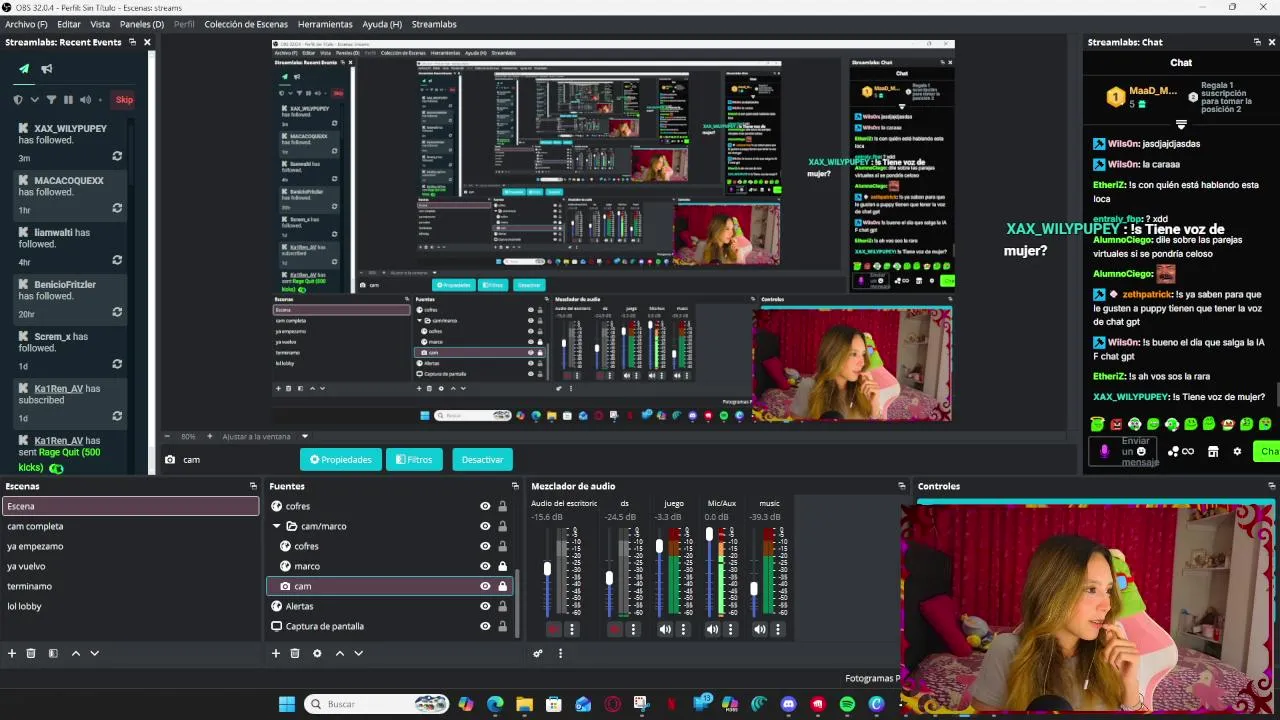Open scene filters icon in Escenas toolbar
Image resolution: width=1280 pixels, height=720 pixels.
53,653
